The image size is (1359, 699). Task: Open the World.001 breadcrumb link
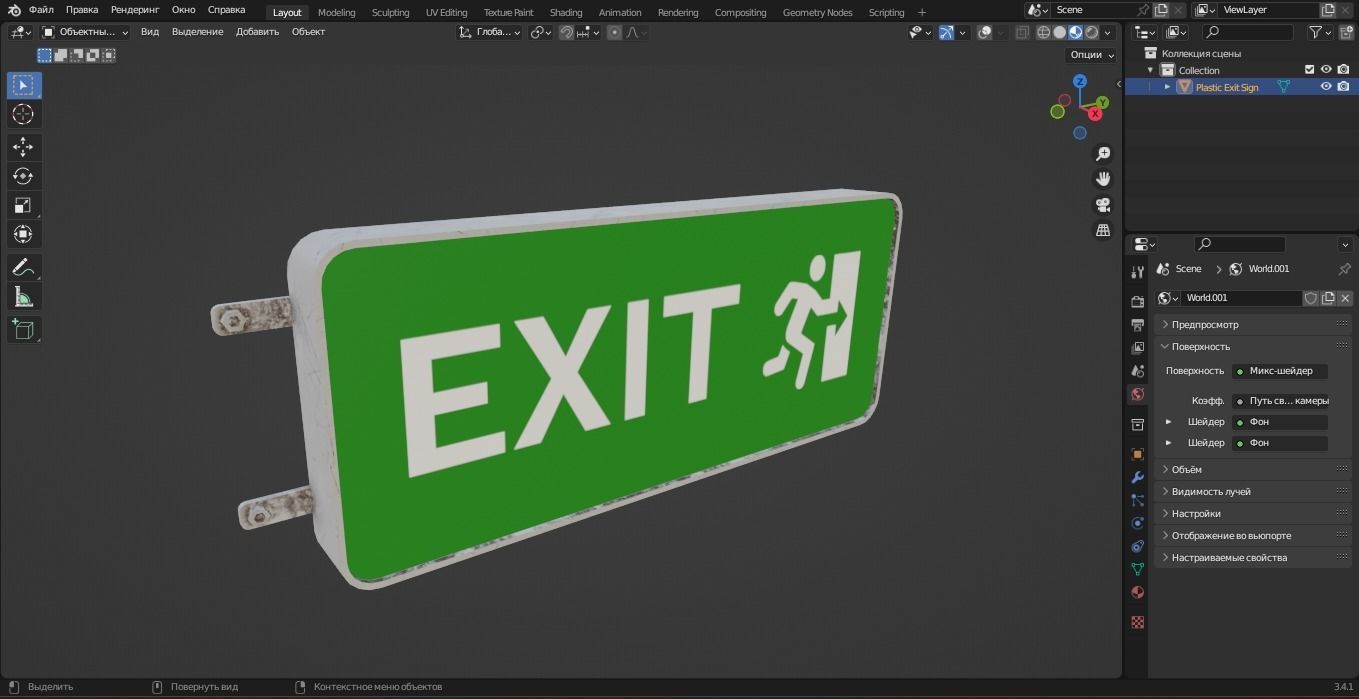tap(1259, 269)
